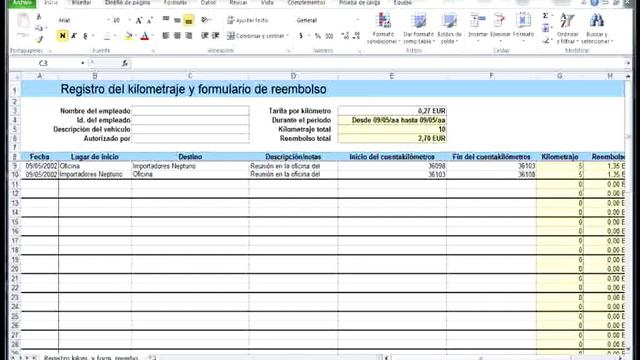Toggle align text right
Viewport: 640px width, 360px height.
(189, 36)
